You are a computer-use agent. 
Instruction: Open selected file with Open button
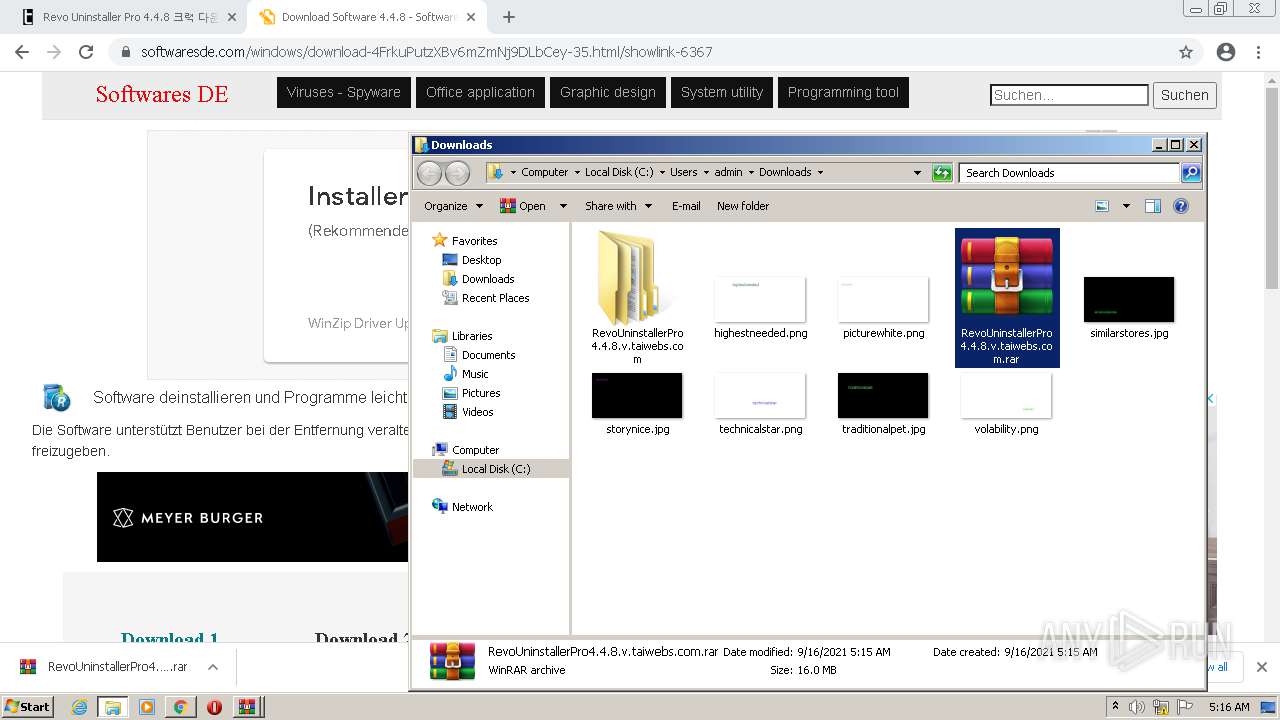click(x=523, y=206)
